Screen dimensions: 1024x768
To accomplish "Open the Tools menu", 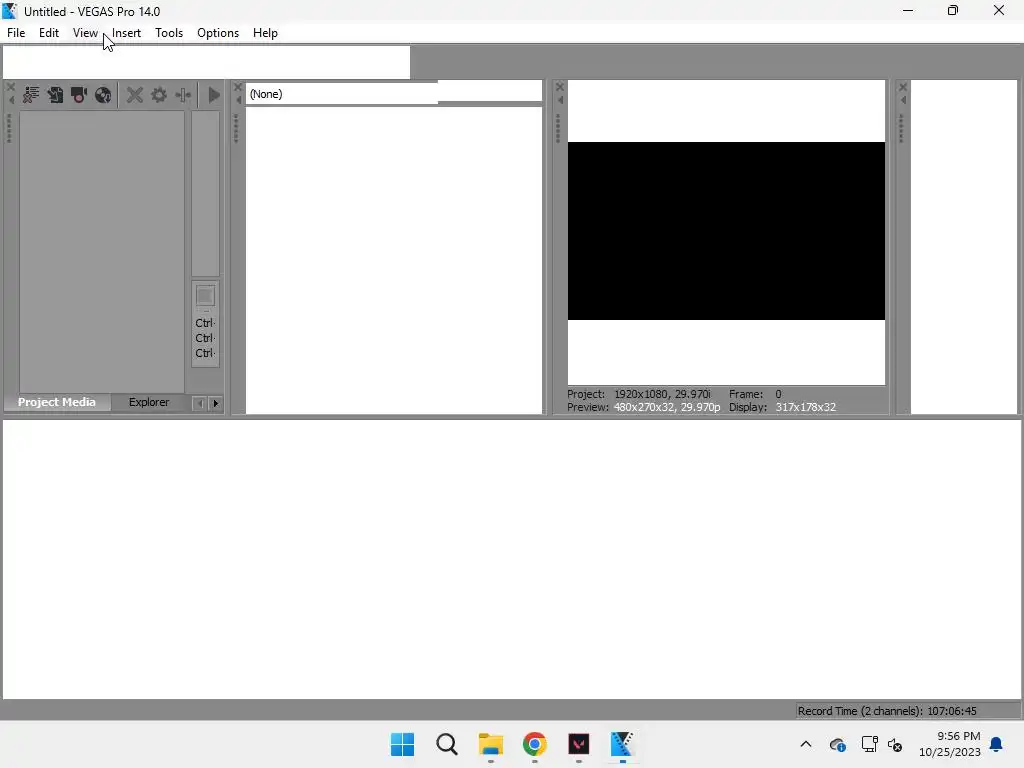I will pos(168,33).
